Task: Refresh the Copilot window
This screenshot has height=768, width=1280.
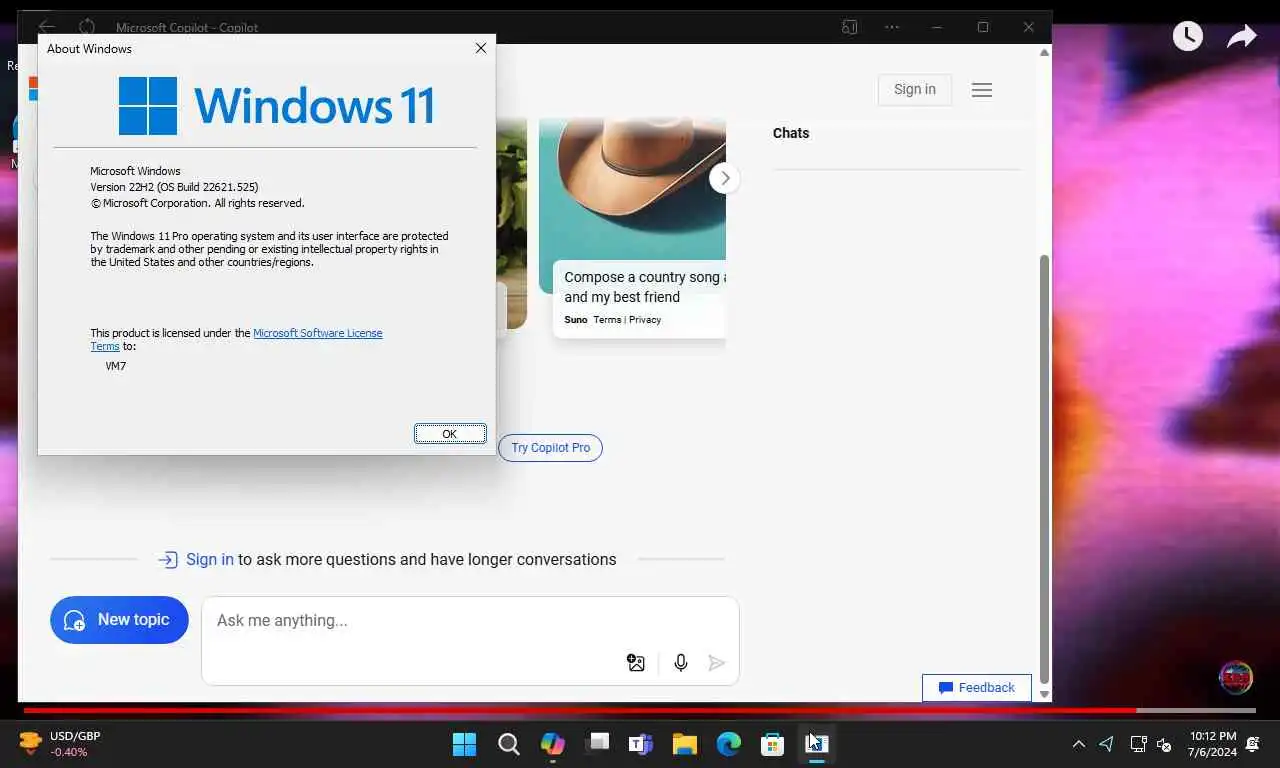Action: coord(87,27)
